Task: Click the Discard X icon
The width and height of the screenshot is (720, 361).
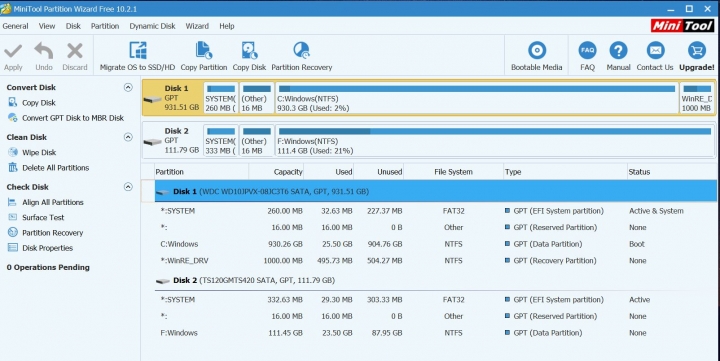Action: [74, 51]
